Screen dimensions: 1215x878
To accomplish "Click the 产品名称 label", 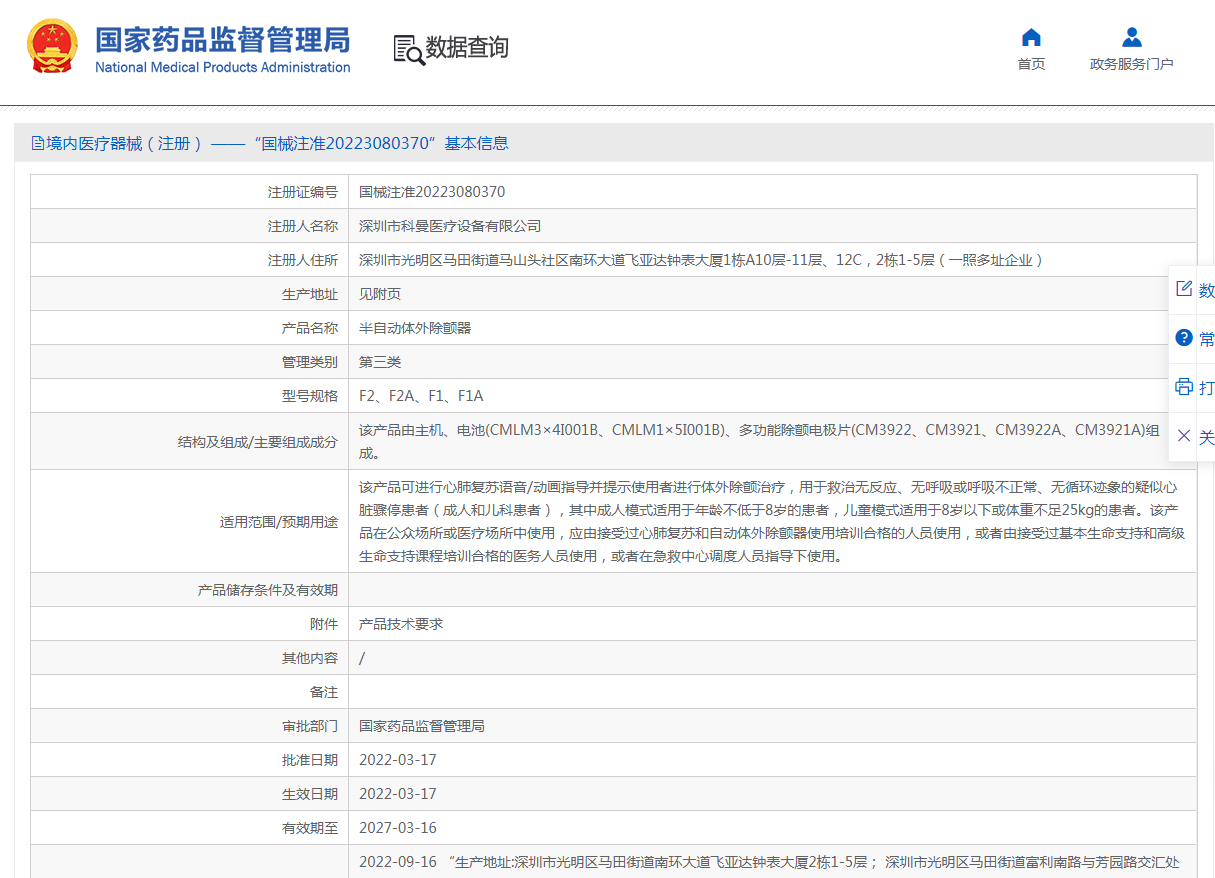I will (x=310, y=328).
